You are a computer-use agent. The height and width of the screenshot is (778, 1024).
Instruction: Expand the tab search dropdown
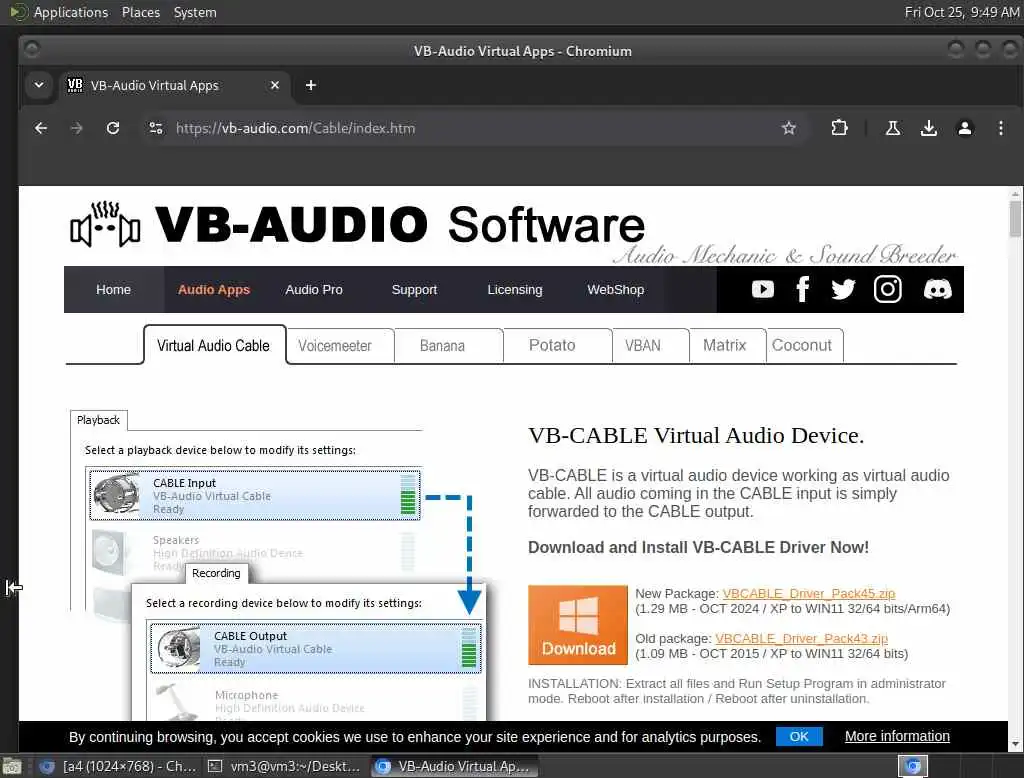tap(39, 85)
